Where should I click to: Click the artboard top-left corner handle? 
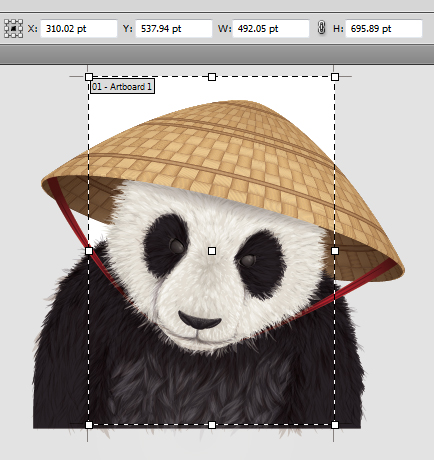pos(89,77)
